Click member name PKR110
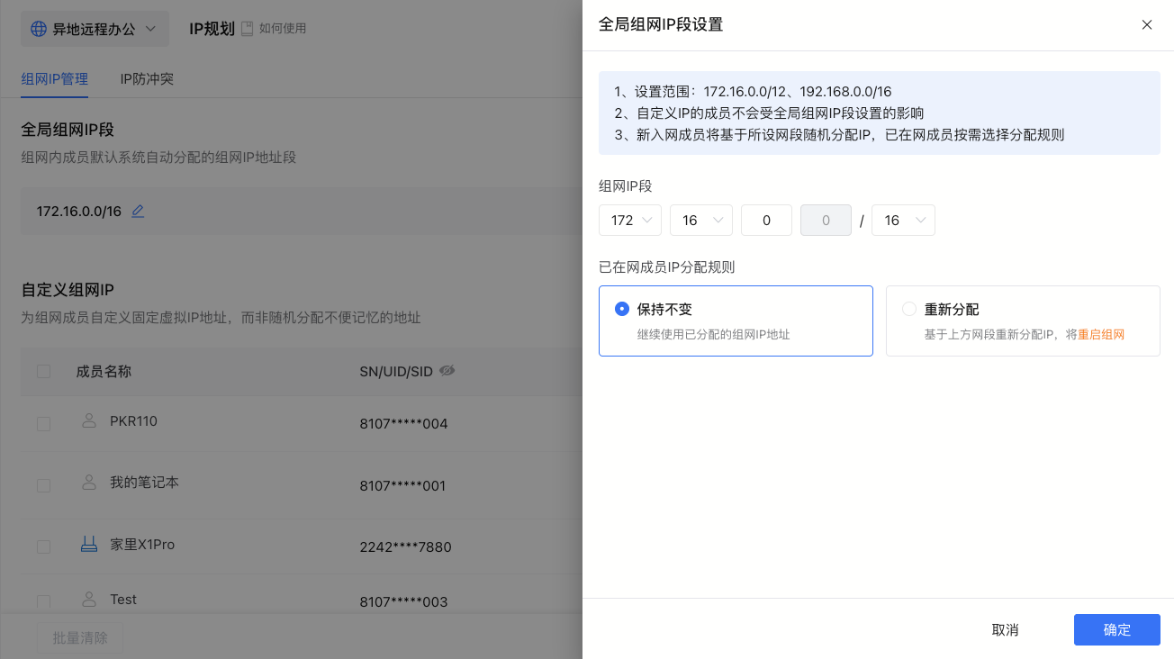Viewport: 1174px width, 659px height. pos(133,421)
